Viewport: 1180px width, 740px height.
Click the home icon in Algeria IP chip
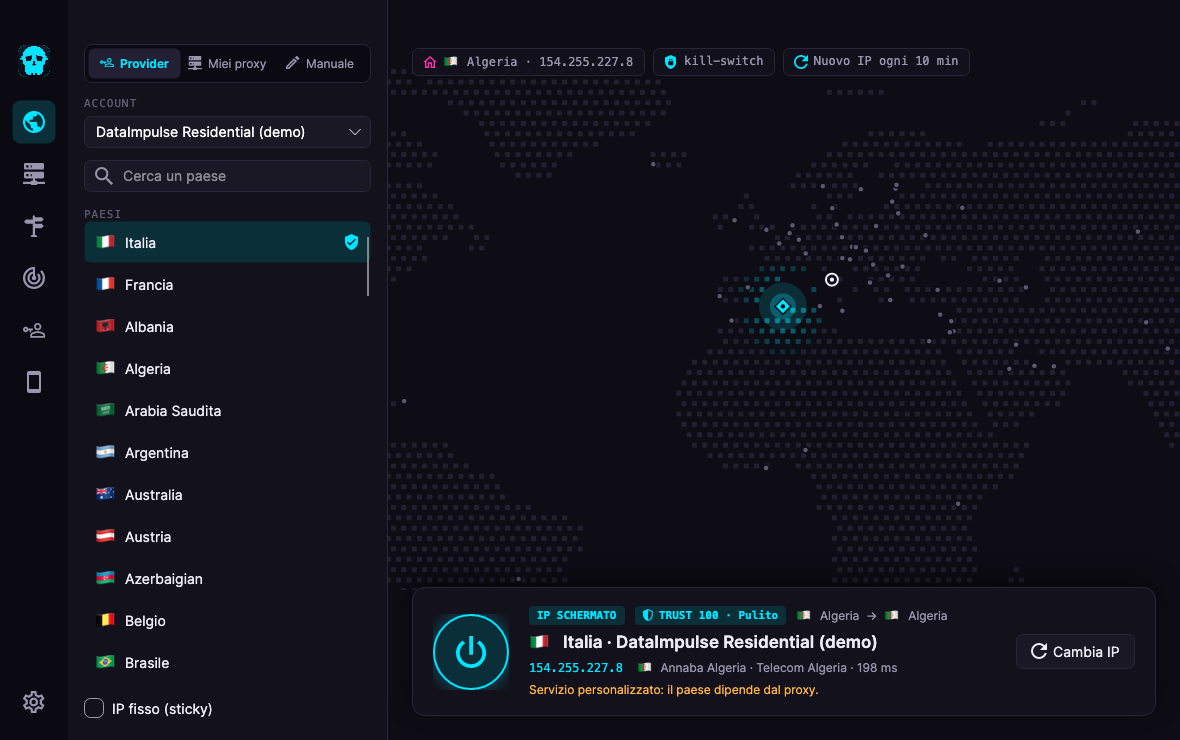click(x=430, y=62)
